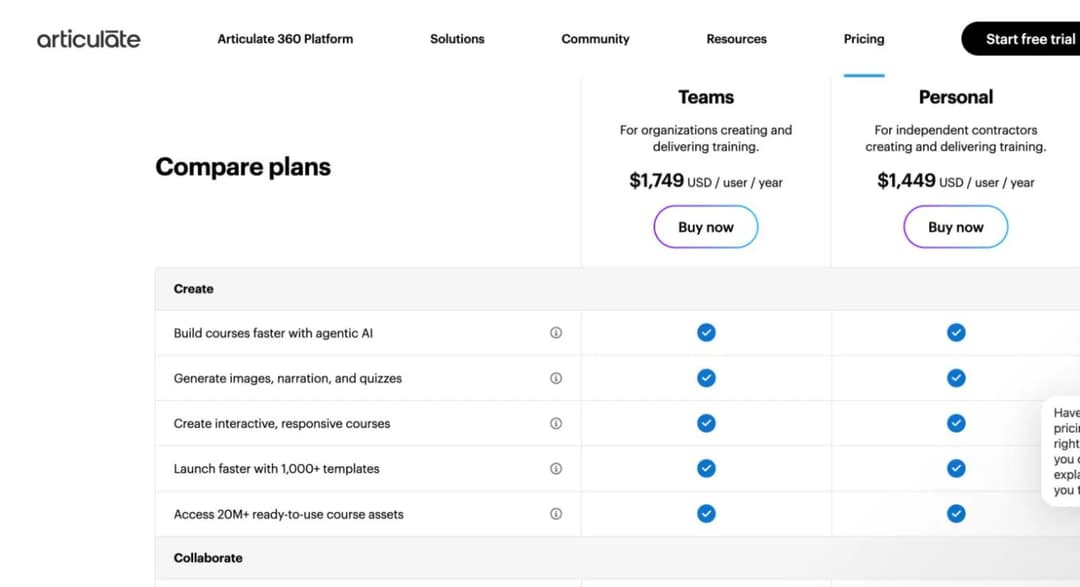This screenshot has width=1080, height=587.
Task: Click the Compare plans heading
Action: [x=243, y=167]
